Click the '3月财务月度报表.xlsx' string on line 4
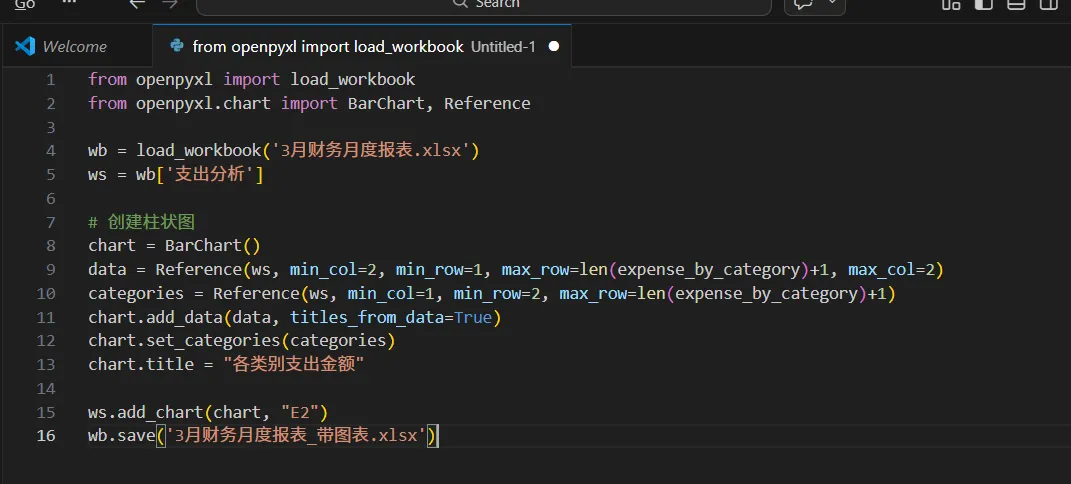Screen dimensions: 1071x484 click(x=372, y=151)
